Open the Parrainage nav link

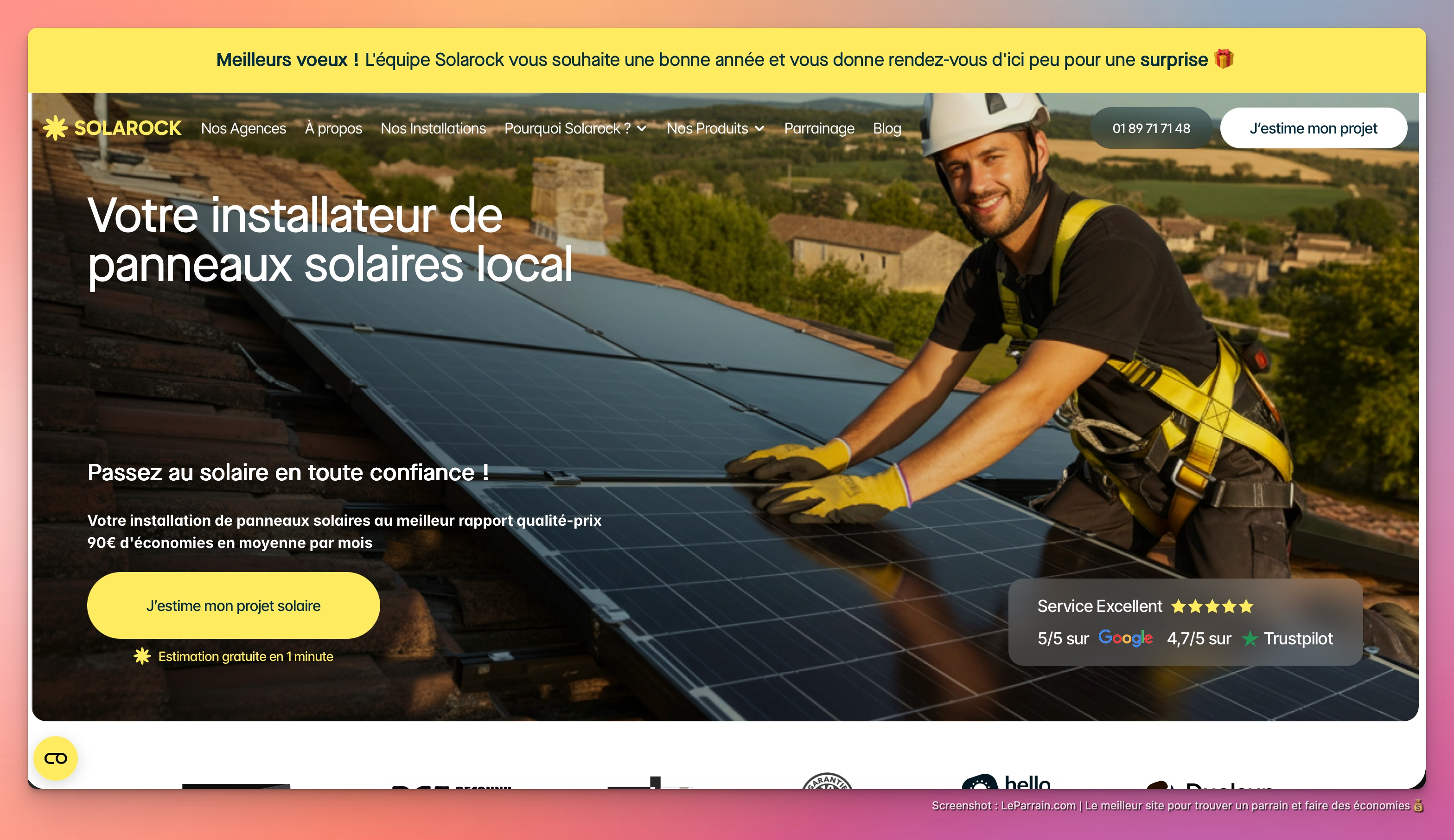point(819,128)
